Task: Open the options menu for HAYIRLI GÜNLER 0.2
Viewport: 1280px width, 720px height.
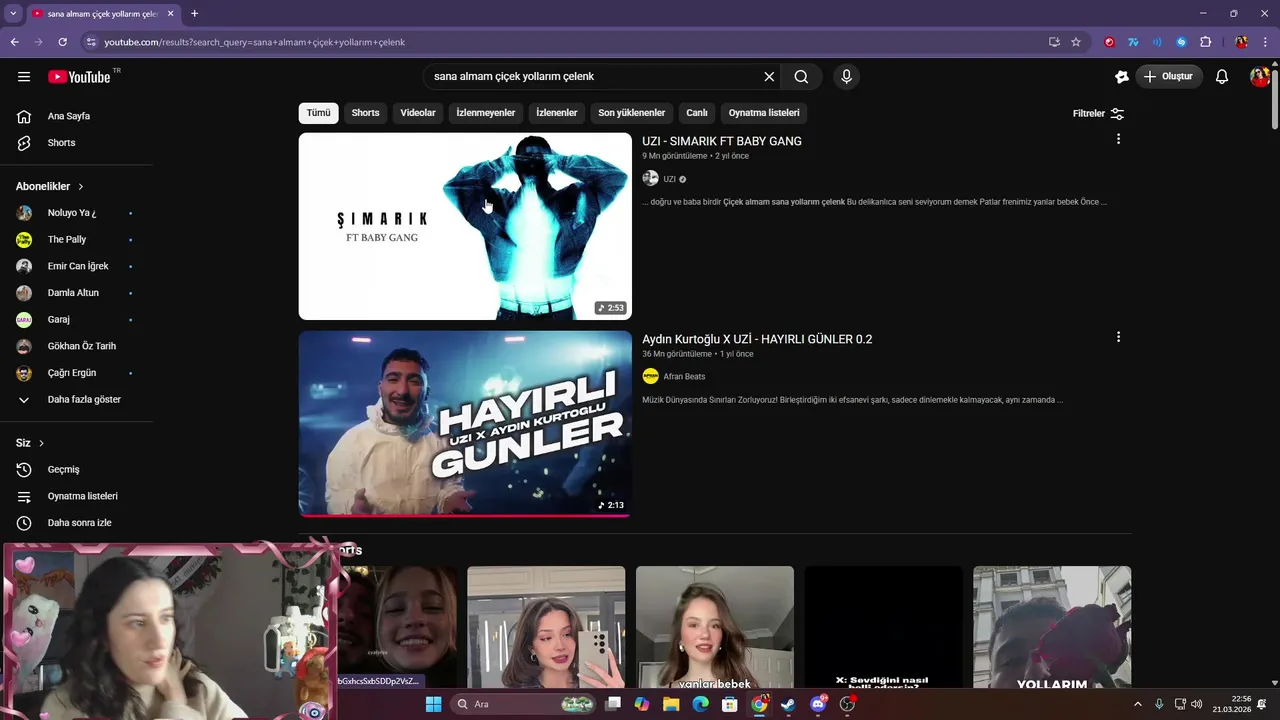Action: tap(1118, 337)
